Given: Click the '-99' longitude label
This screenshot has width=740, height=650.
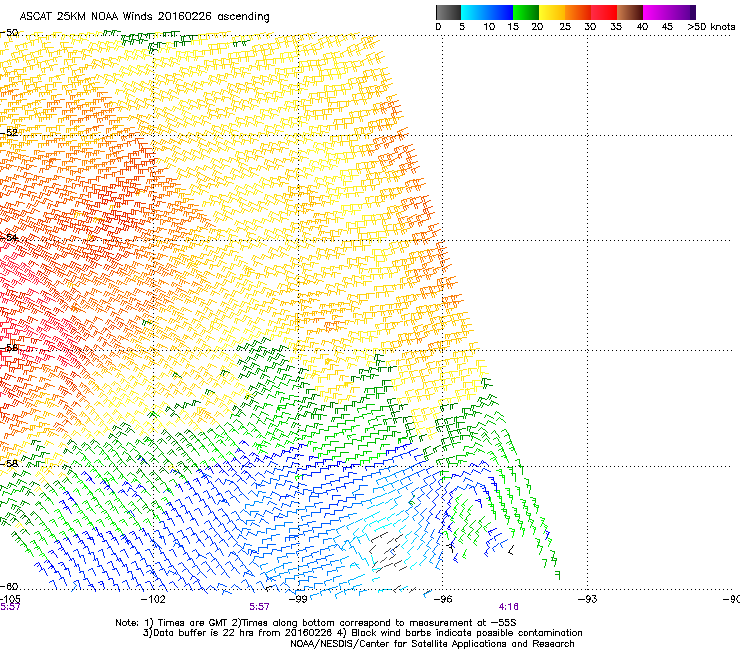Looking at the screenshot, I should coord(298,599).
